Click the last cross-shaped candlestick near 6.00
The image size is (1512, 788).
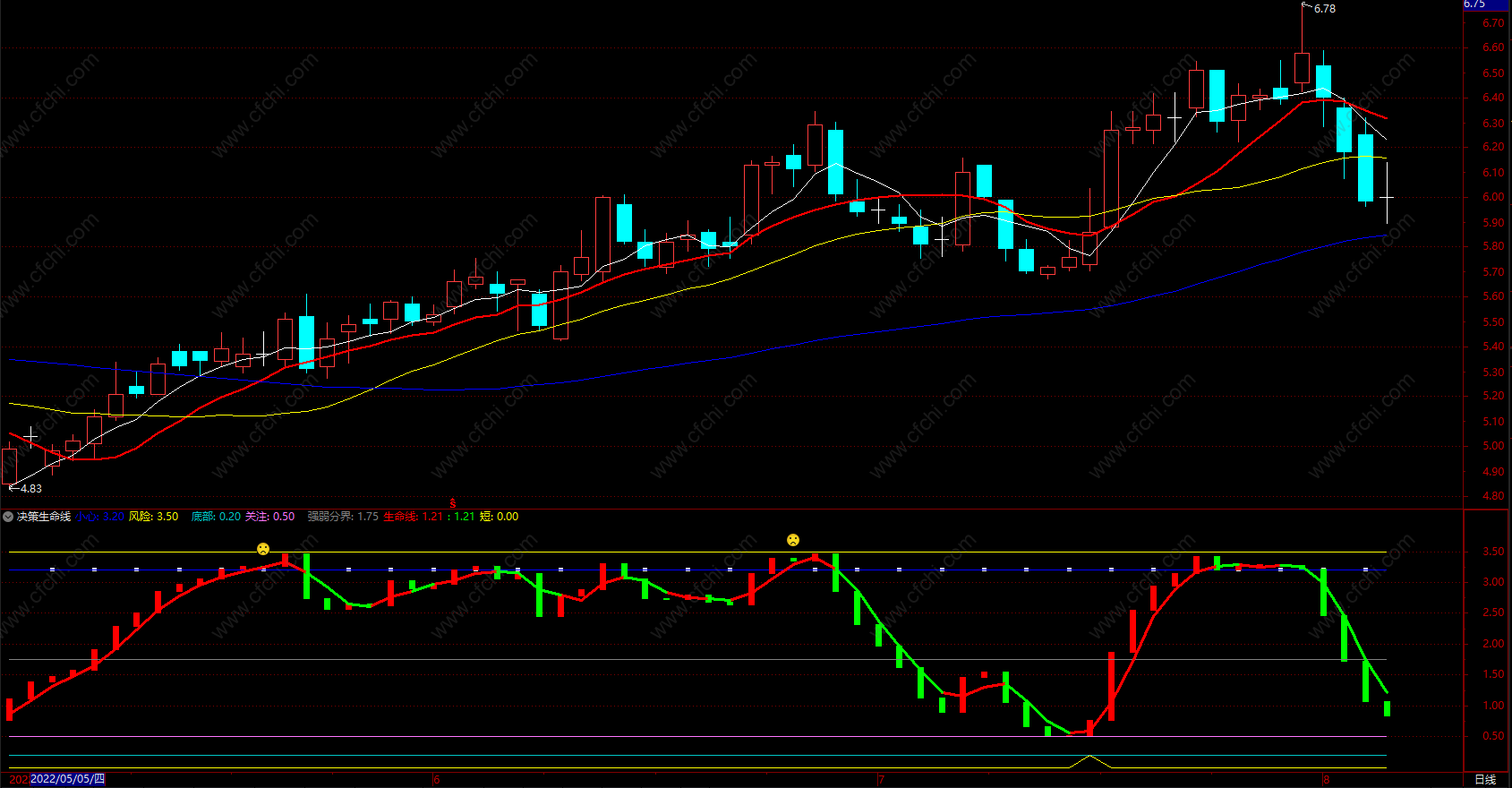pyautogui.click(x=1387, y=195)
